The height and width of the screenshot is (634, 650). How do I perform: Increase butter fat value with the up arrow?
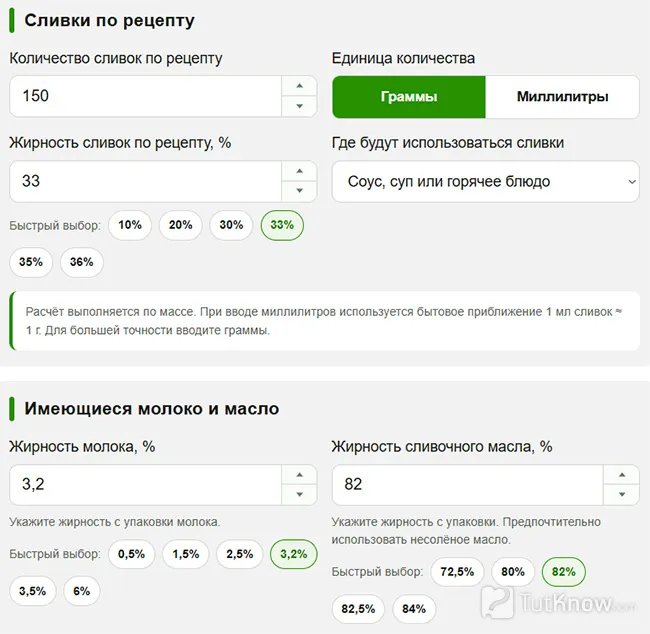[621, 475]
